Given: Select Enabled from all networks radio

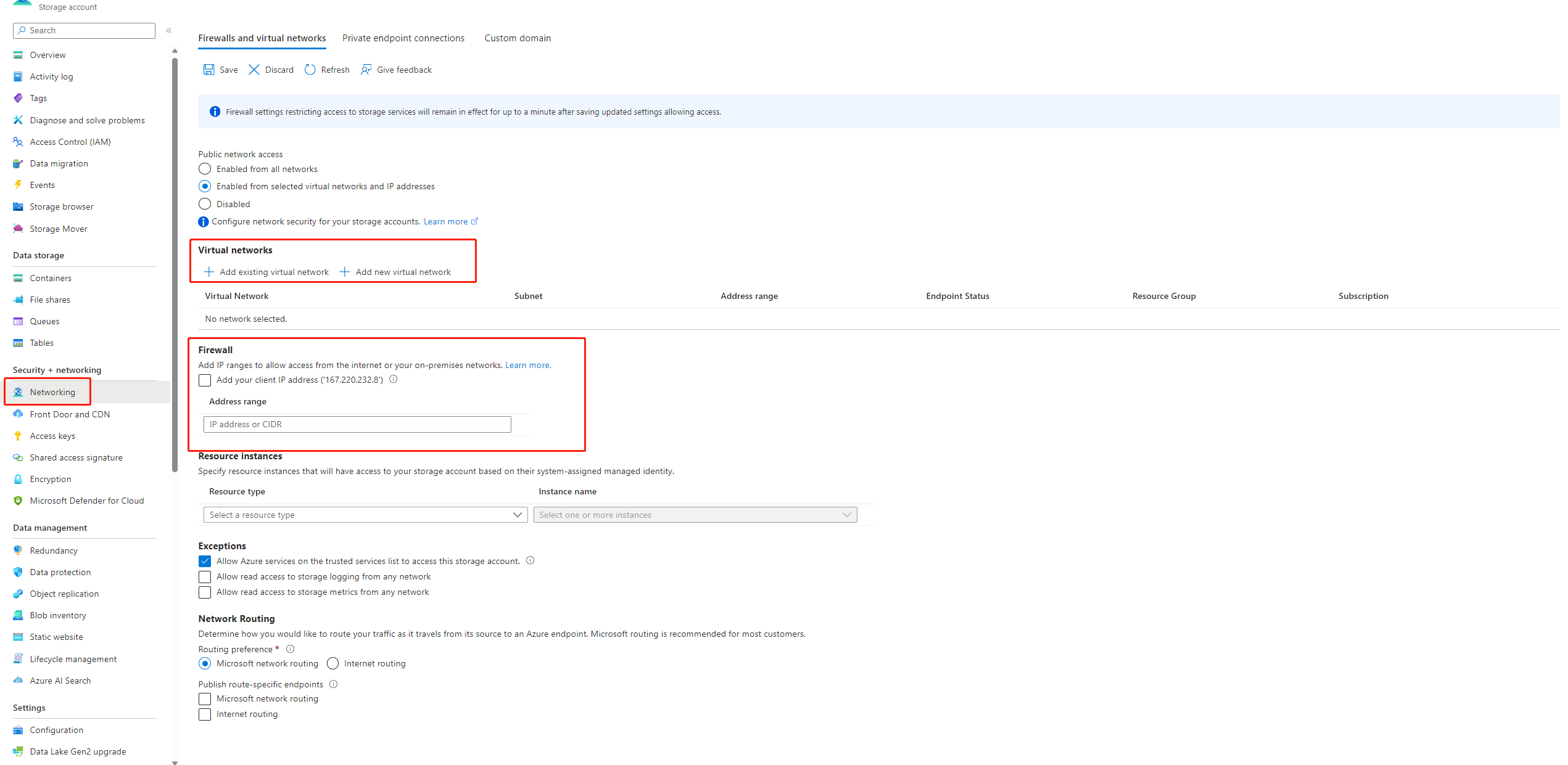Looking at the screenshot, I should [205, 169].
